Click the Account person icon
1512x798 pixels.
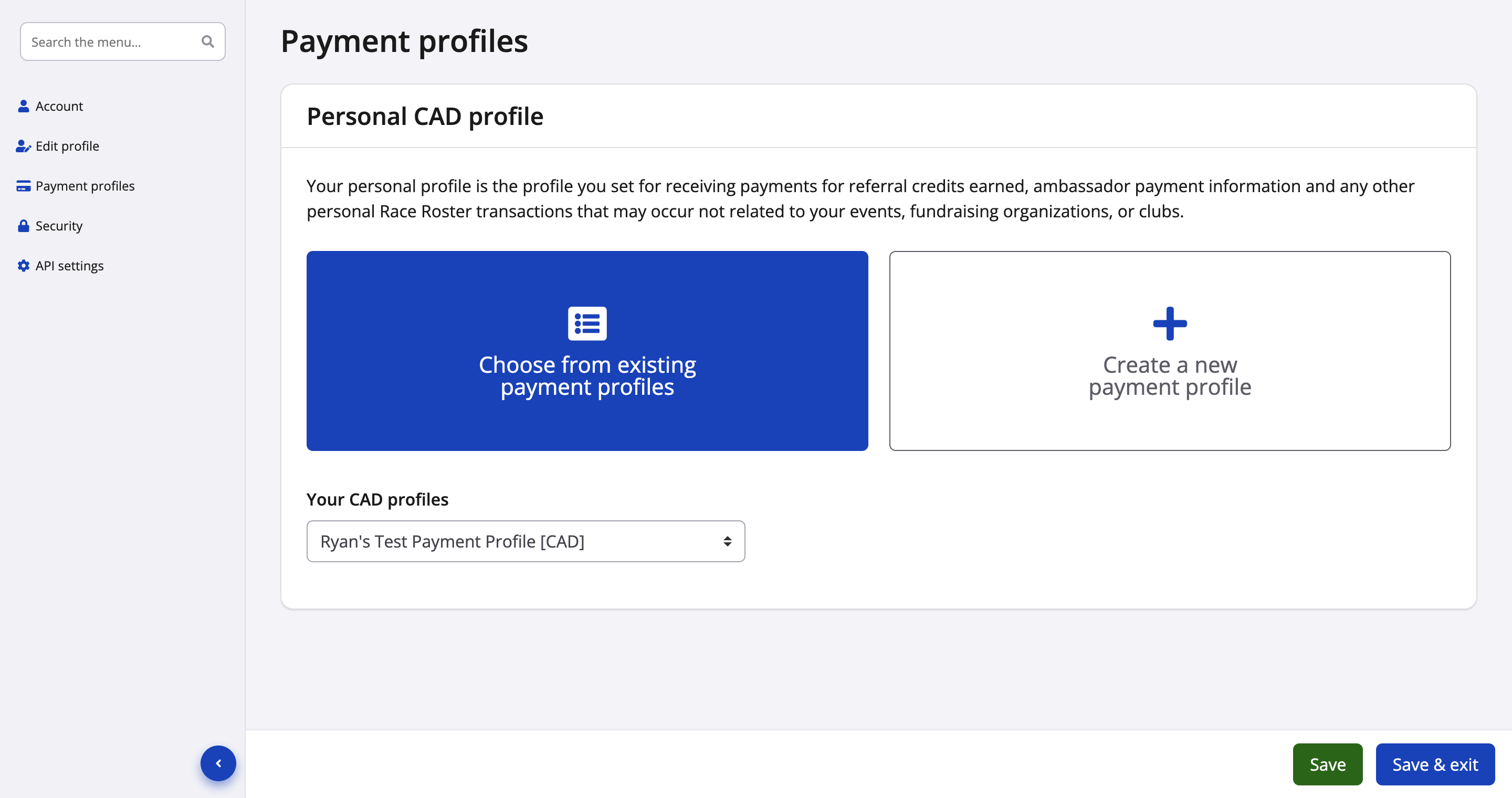(x=24, y=106)
